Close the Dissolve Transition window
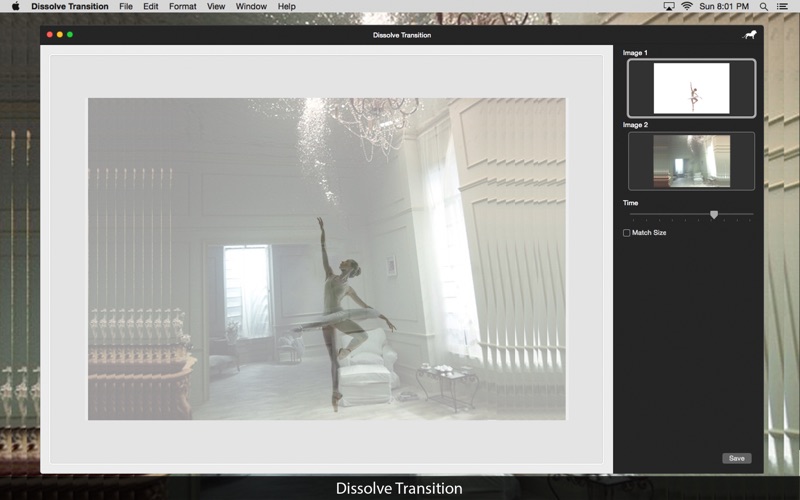Viewport: 800px width, 500px height. (49, 35)
